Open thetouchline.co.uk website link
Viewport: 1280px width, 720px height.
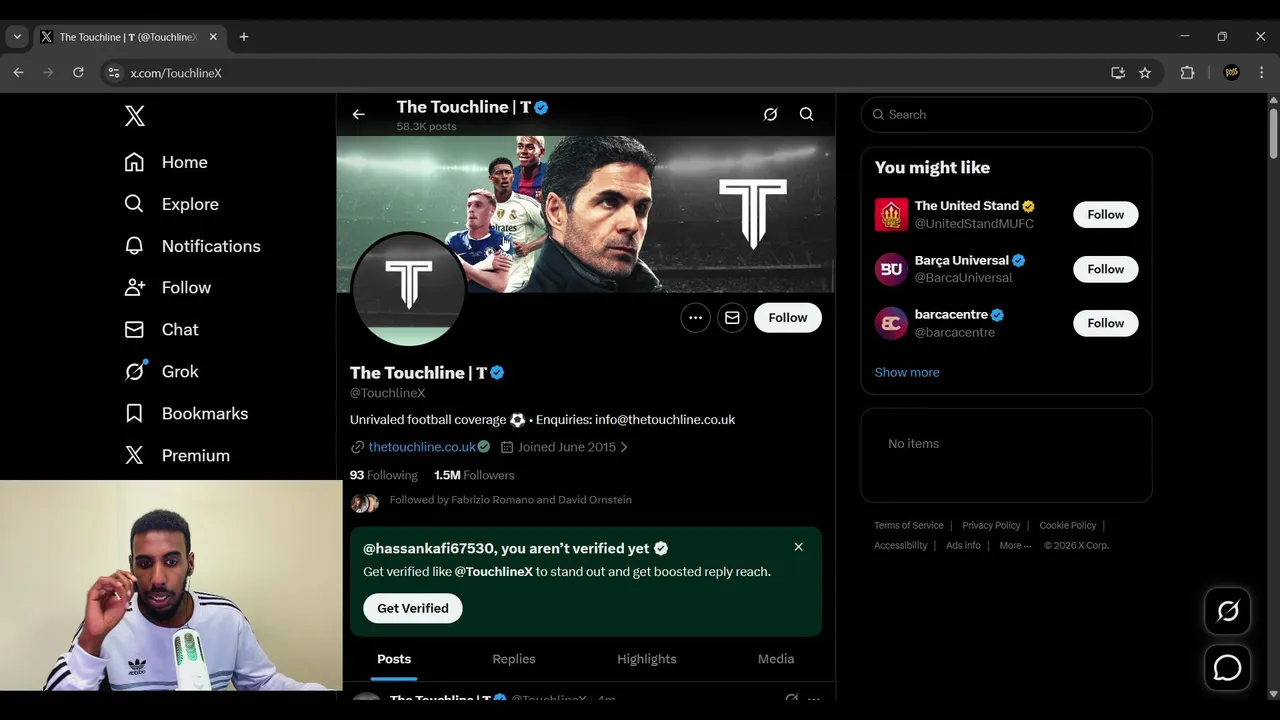(x=422, y=447)
